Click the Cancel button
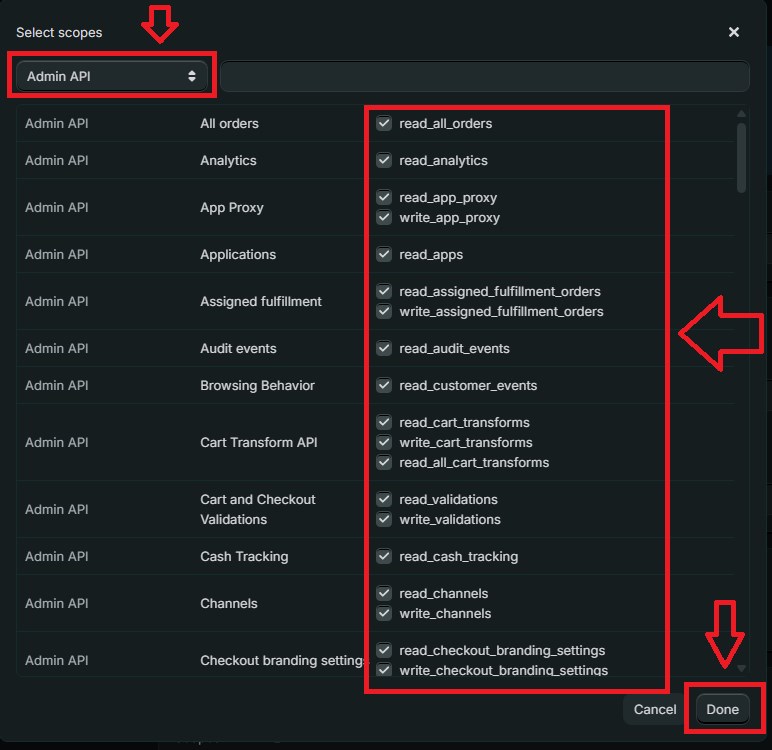This screenshot has width=772, height=750. (x=655, y=710)
